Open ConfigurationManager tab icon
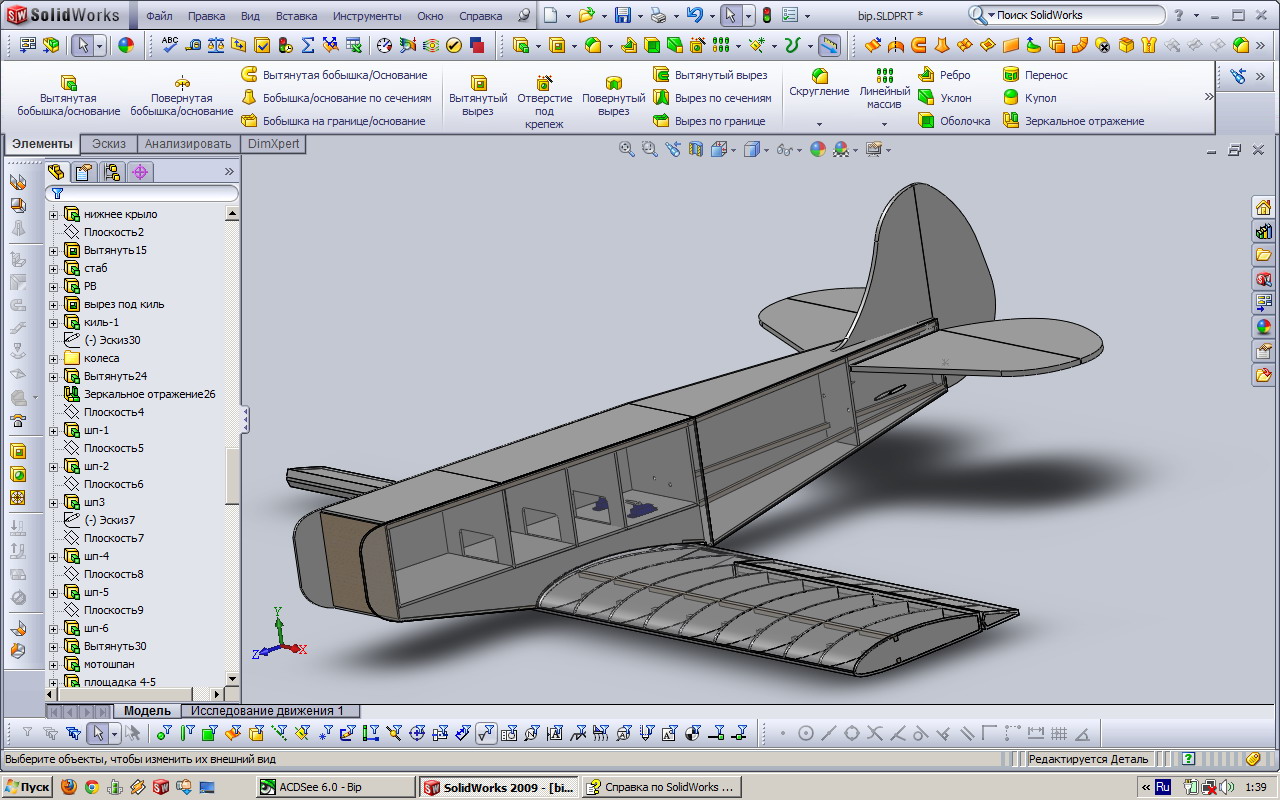 pyautogui.click(x=112, y=172)
